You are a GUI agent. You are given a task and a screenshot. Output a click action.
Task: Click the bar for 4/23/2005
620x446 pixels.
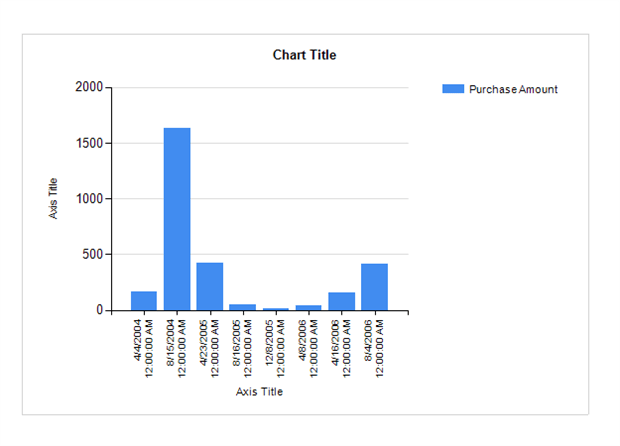click(210, 286)
